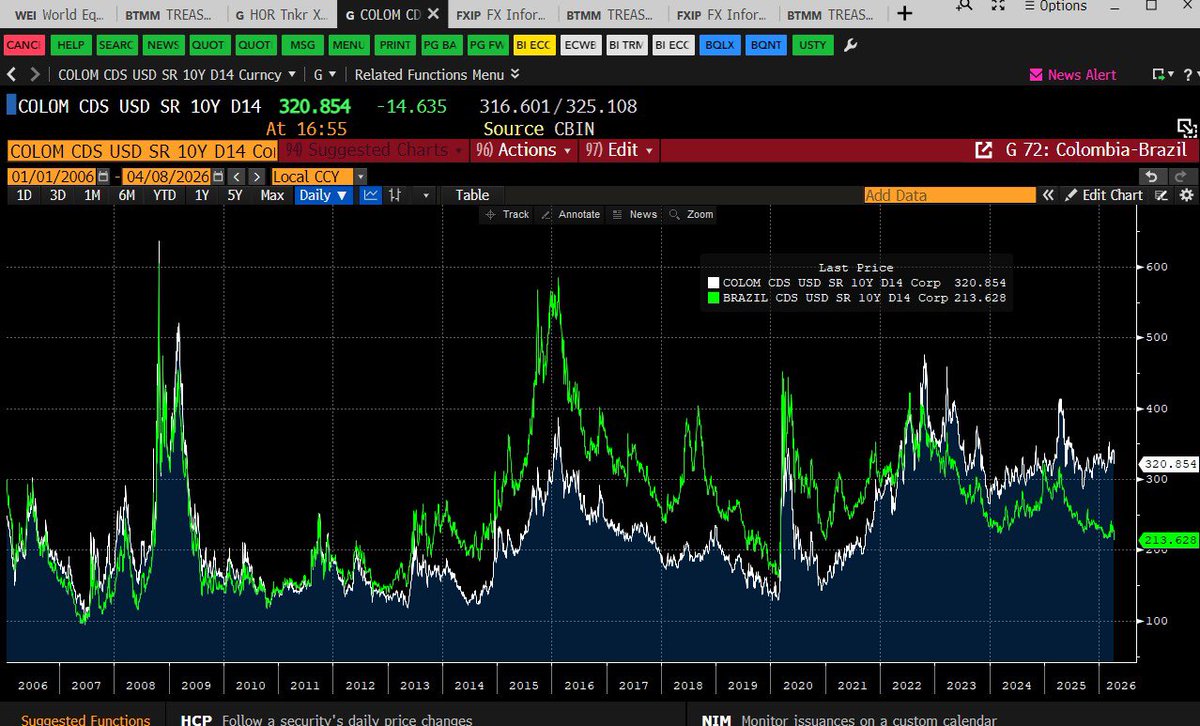Select 6M period
Image resolution: width=1200 pixels, height=726 pixels.
[127, 195]
